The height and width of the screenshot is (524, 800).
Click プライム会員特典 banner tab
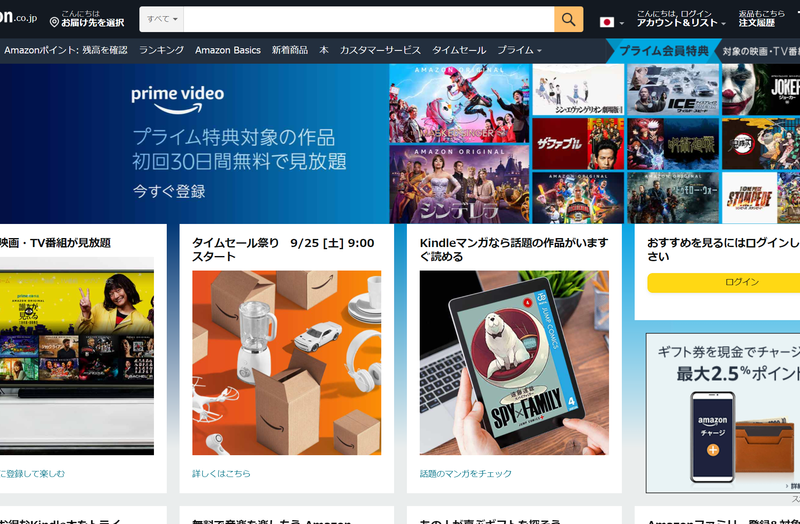664,51
